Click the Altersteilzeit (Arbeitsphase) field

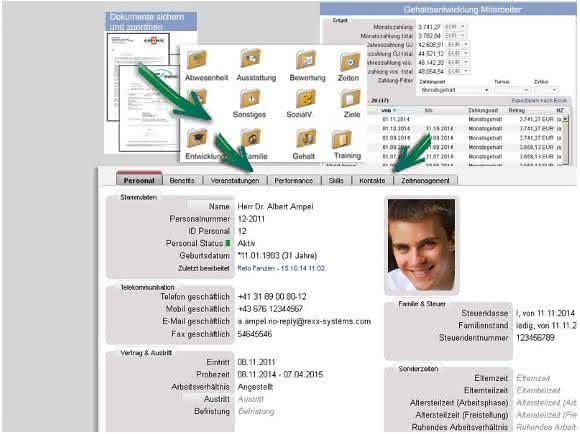(x=547, y=403)
